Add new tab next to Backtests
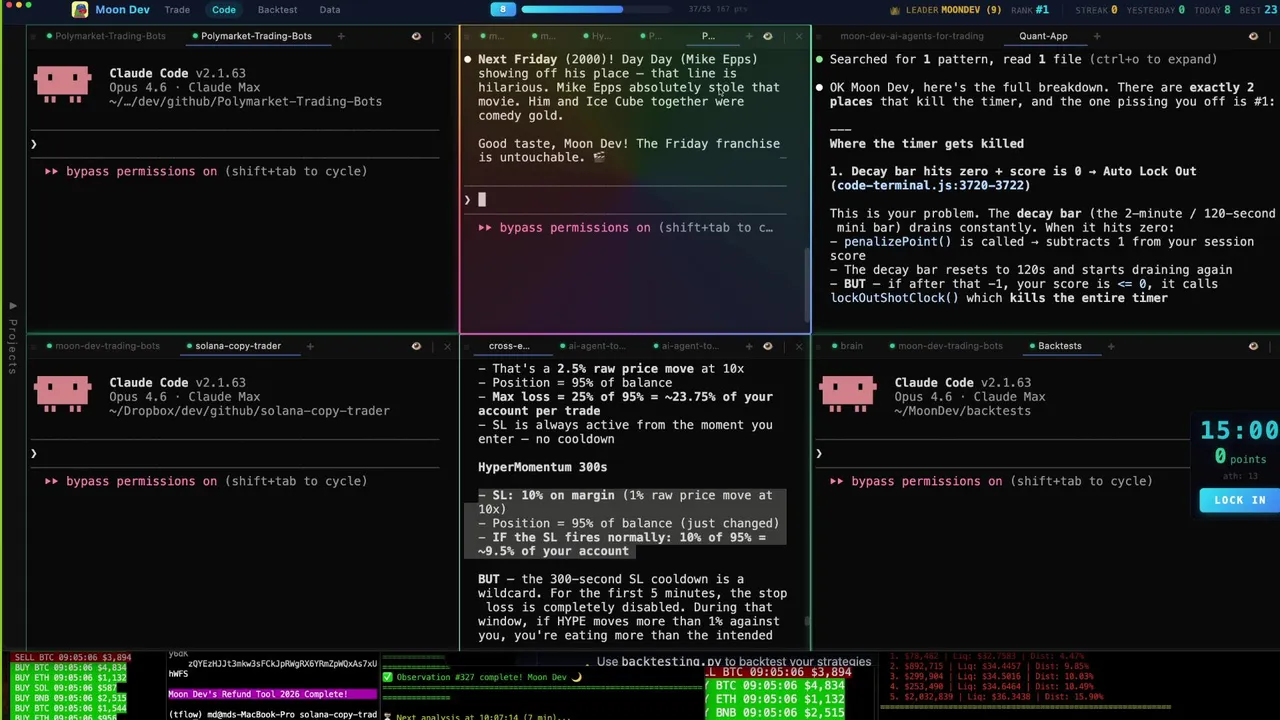Image resolution: width=1280 pixels, height=720 pixels. click(1109, 346)
